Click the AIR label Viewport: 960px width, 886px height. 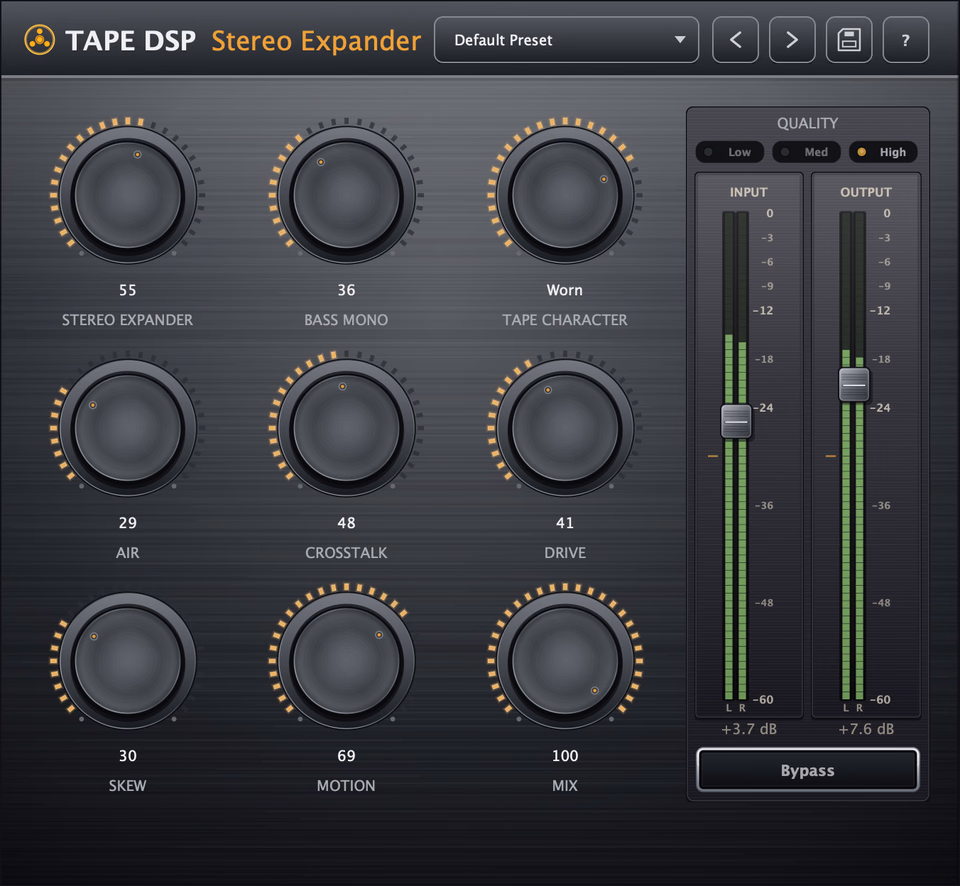tap(127, 553)
